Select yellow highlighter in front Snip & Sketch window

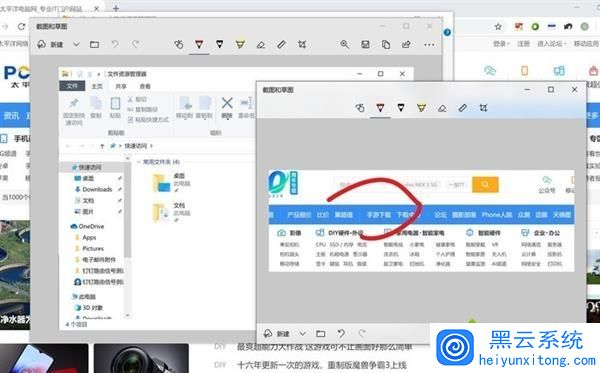421,108
